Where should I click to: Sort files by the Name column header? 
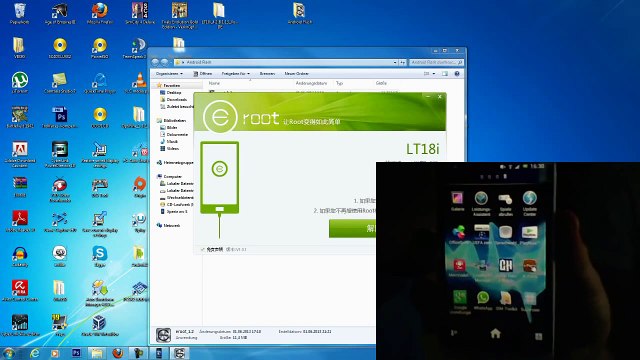coord(214,83)
